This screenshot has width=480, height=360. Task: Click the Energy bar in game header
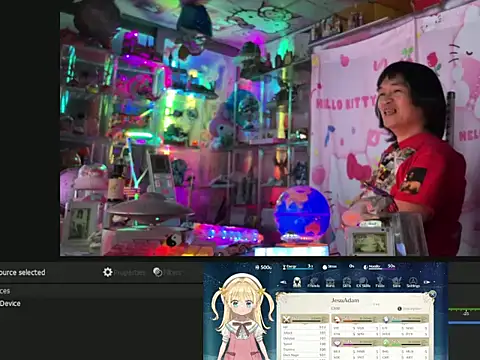tap(298, 267)
